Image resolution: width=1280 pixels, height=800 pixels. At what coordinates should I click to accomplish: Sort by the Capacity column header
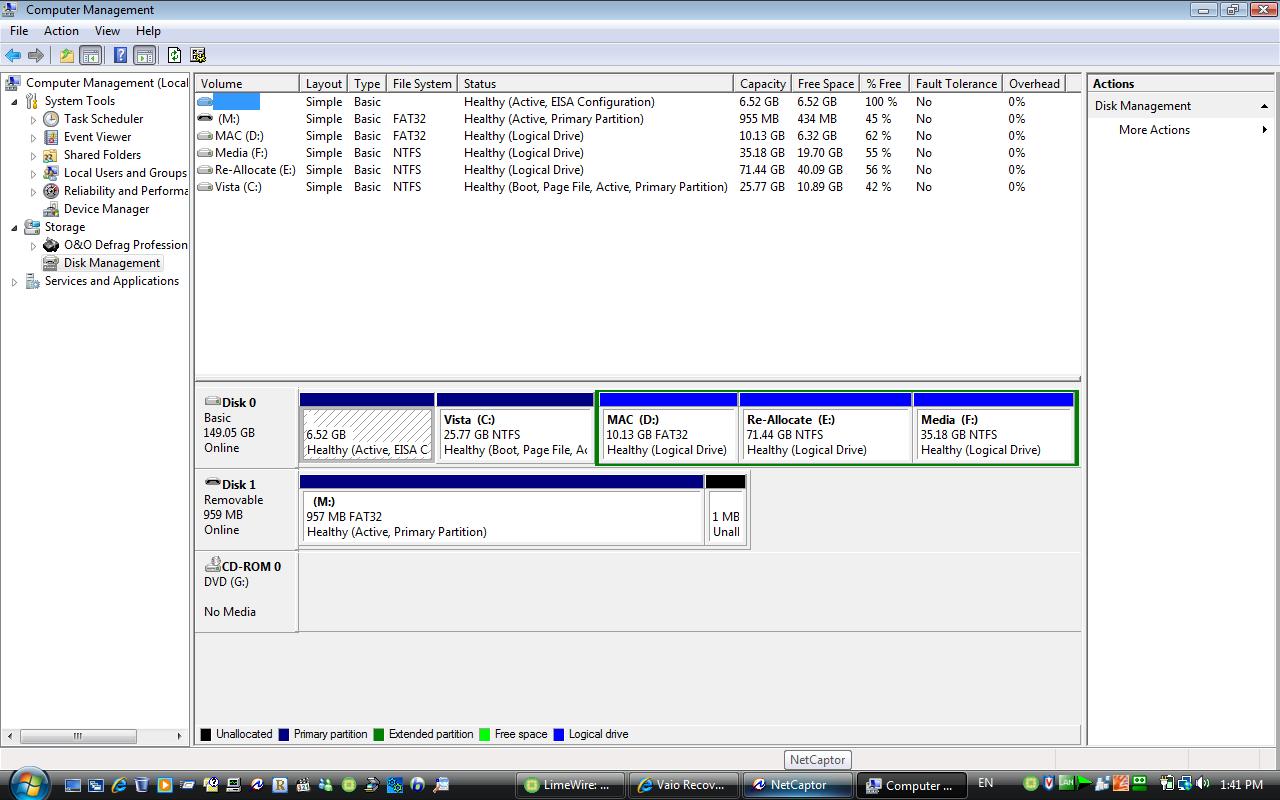tap(763, 84)
